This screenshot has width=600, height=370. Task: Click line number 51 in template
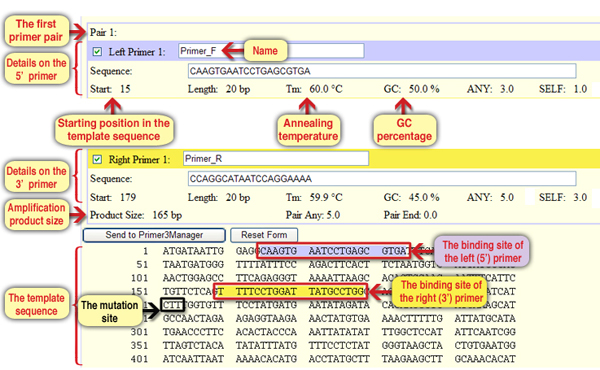click(x=142, y=264)
